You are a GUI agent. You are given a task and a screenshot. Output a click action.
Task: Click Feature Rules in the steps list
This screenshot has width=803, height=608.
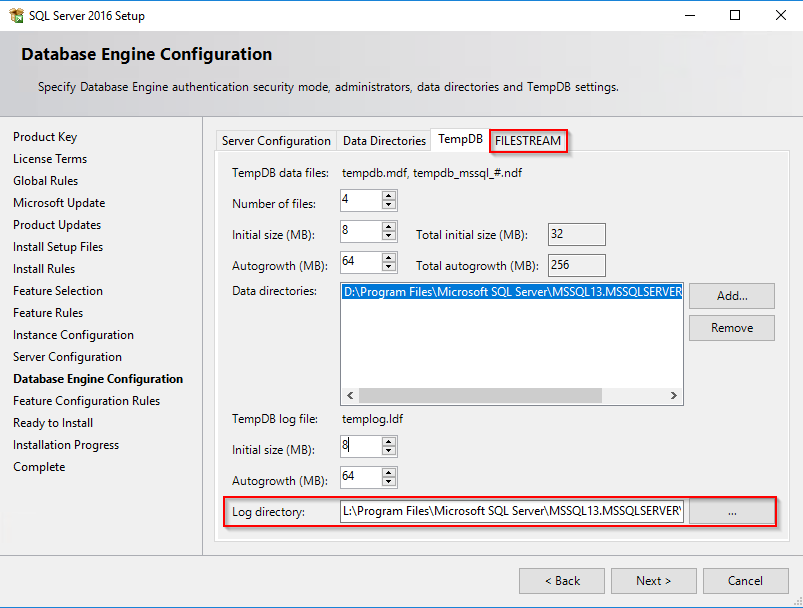48,313
